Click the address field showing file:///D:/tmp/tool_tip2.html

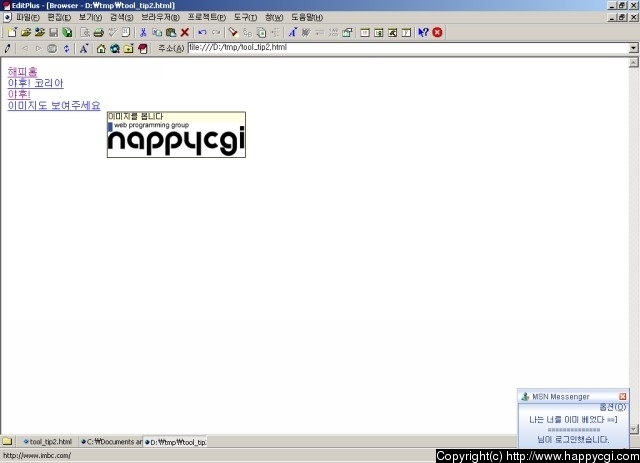(408, 48)
